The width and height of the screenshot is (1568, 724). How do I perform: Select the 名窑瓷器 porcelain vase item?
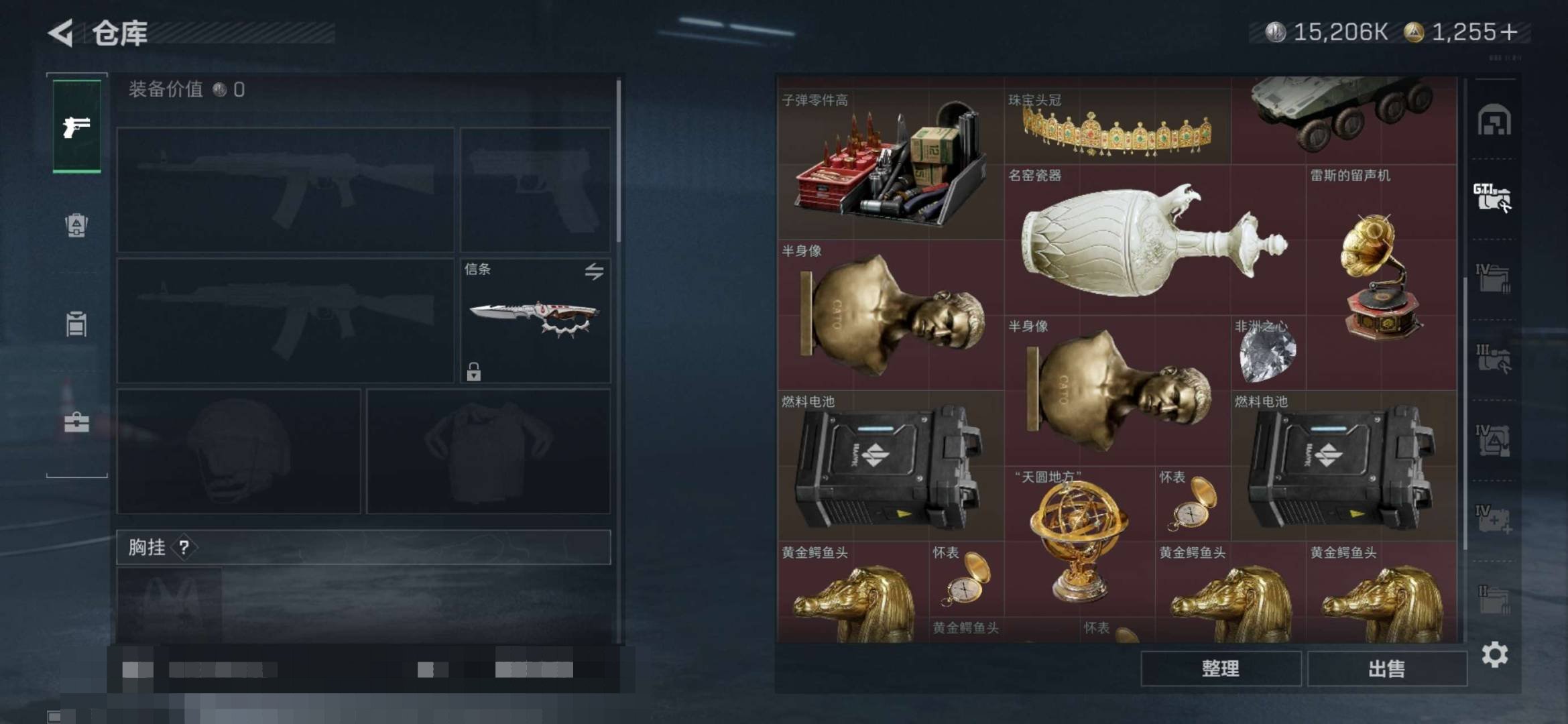pos(1155,240)
